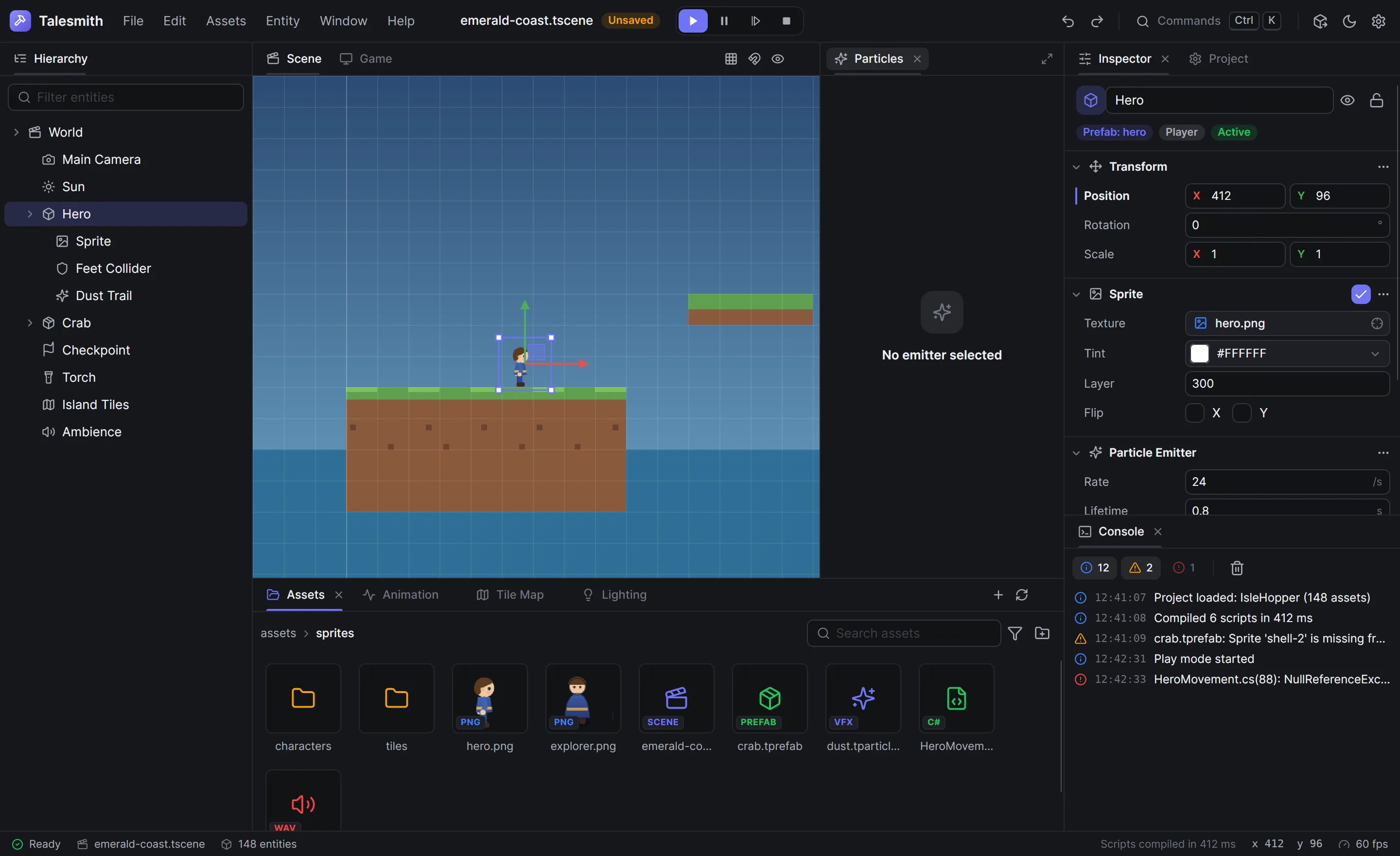The width and height of the screenshot is (1400, 856).
Task: Open the Commands palette search
Action: point(1208,21)
